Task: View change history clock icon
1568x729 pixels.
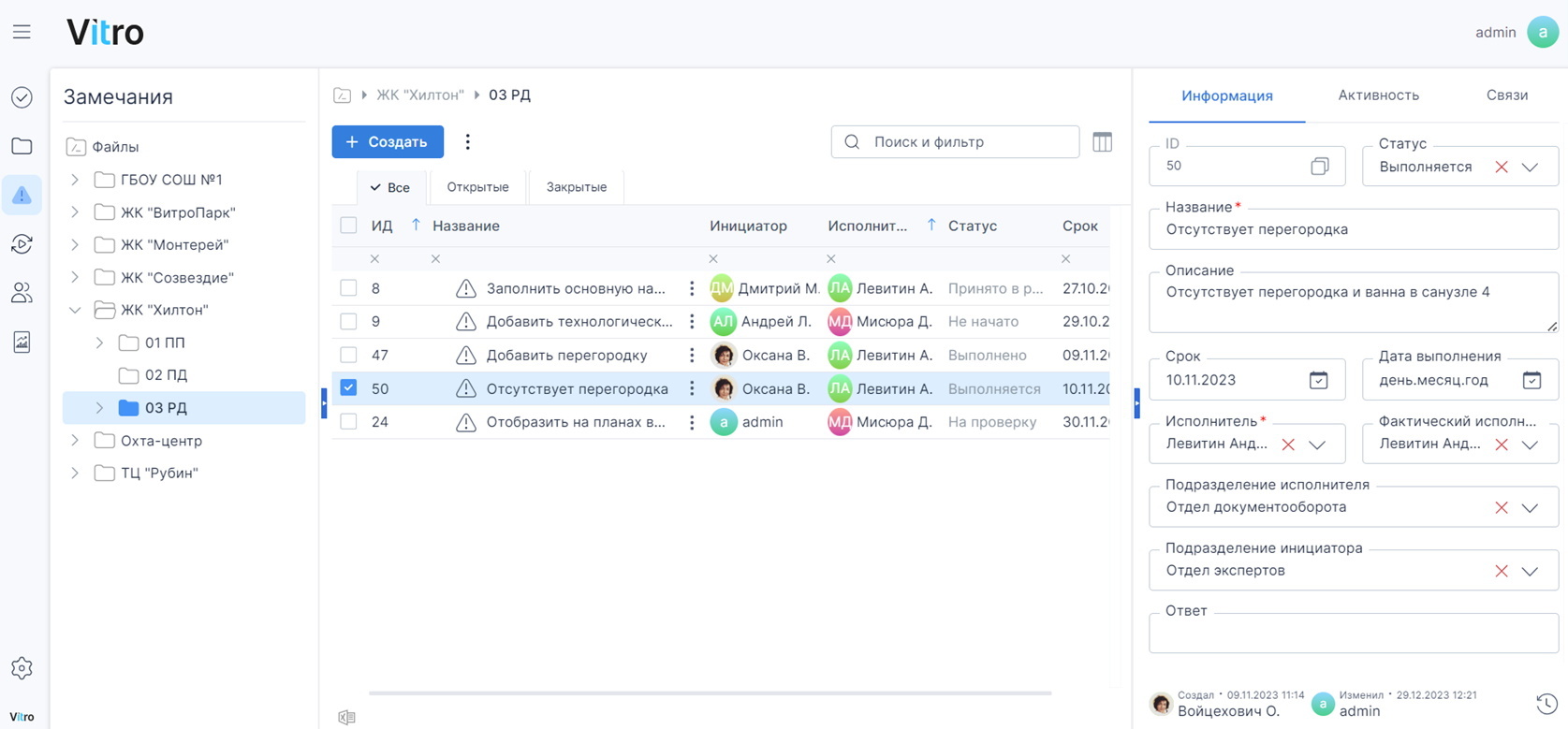Action: pyautogui.click(x=1546, y=704)
